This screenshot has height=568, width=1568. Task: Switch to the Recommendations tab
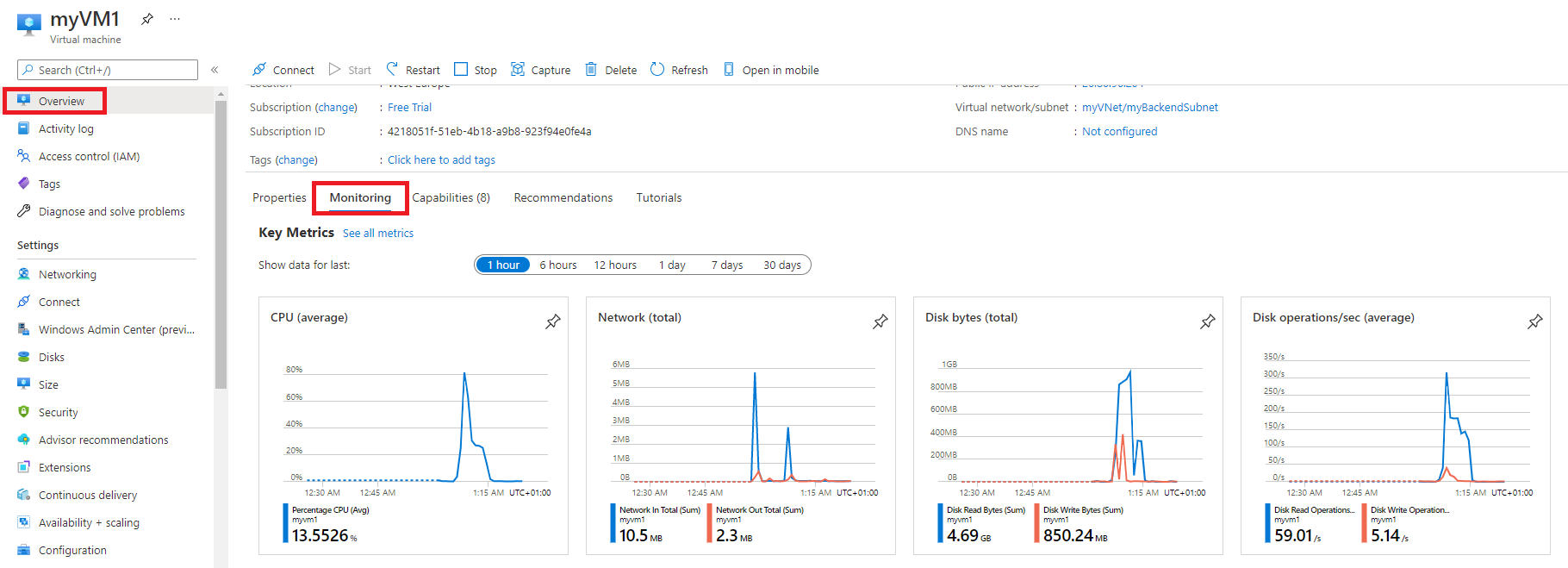(563, 198)
